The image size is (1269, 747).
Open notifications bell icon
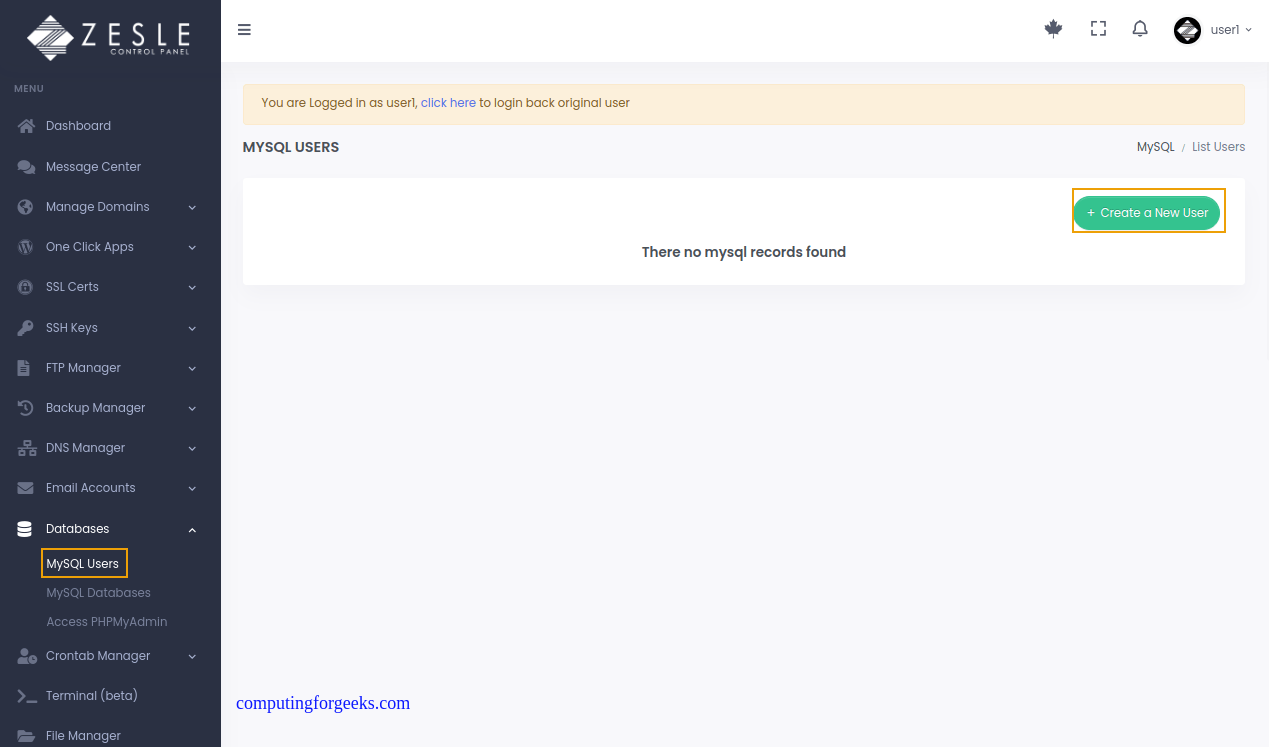coord(1140,29)
